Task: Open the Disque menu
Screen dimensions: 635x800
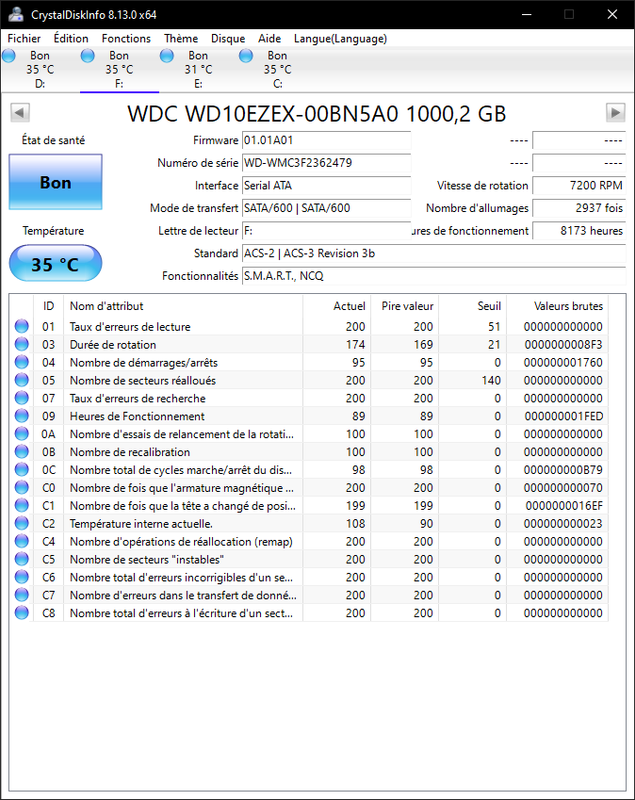Action: [x=228, y=38]
